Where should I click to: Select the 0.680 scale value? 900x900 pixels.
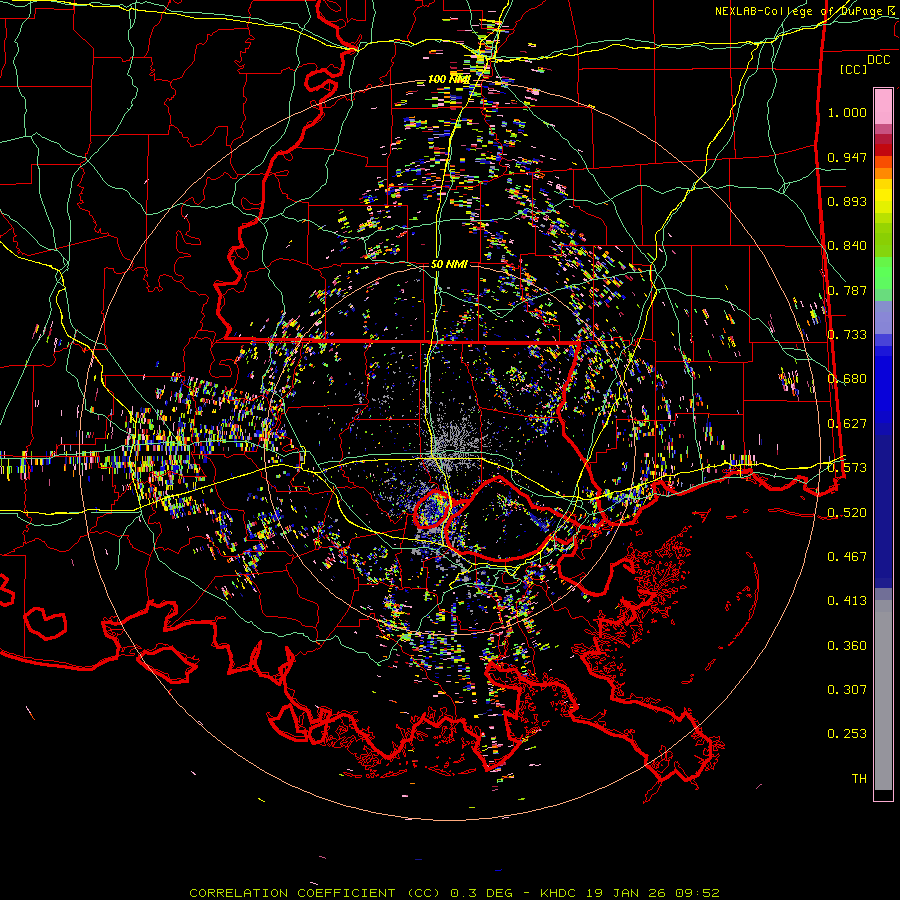pos(847,379)
